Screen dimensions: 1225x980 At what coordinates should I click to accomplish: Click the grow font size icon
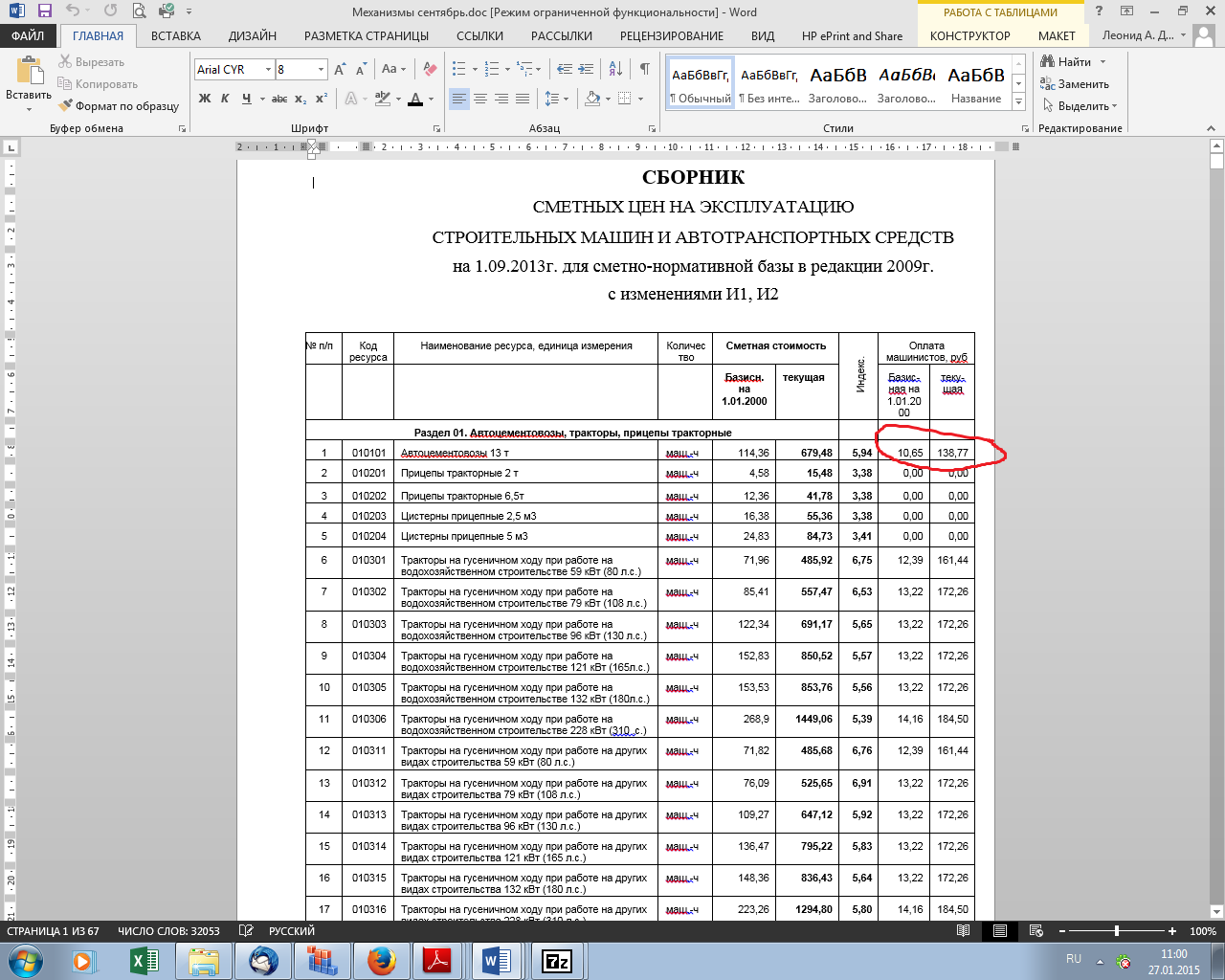(341, 70)
